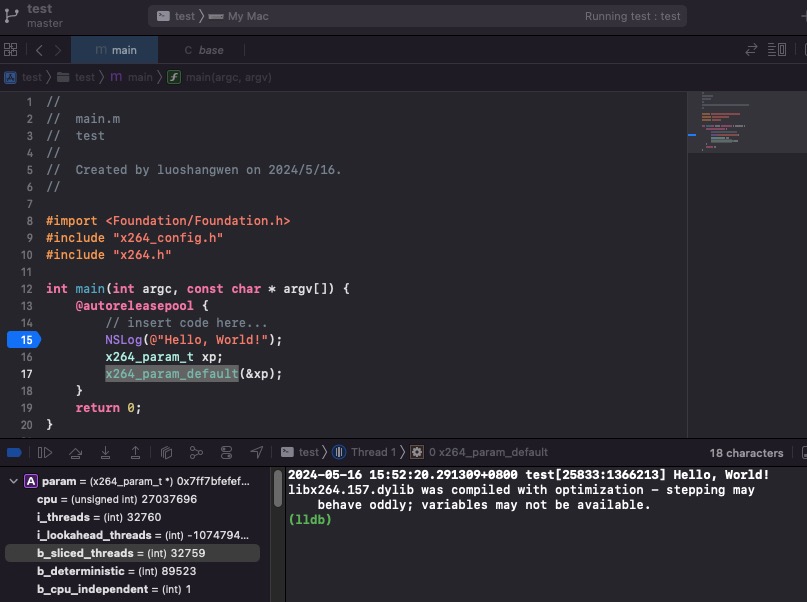The height and width of the screenshot is (602, 807).
Task: Click the Simulate Location arrow icon
Action: [x=257, y=453]
